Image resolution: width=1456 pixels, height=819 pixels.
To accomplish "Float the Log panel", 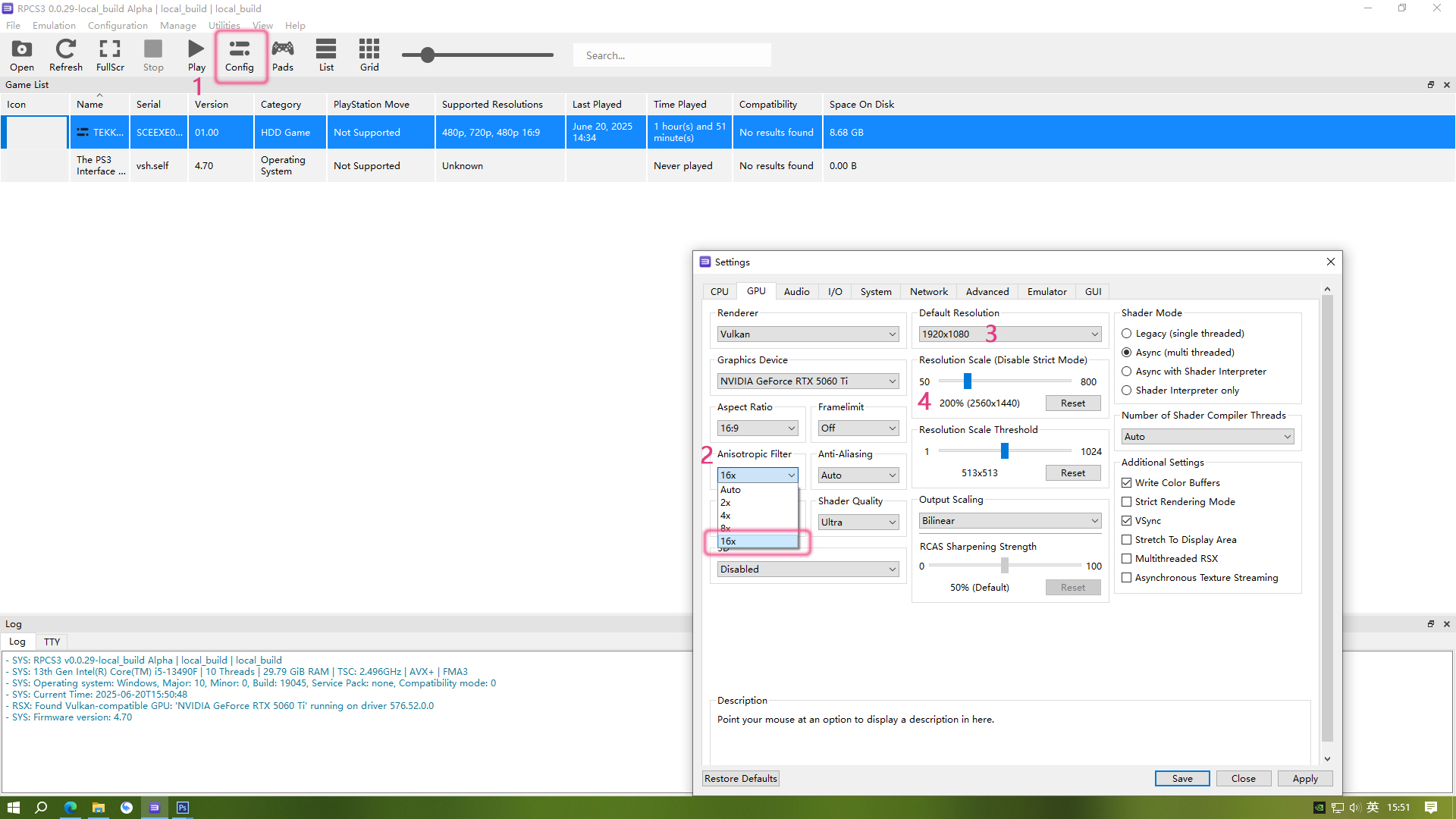I will 1431,624.
